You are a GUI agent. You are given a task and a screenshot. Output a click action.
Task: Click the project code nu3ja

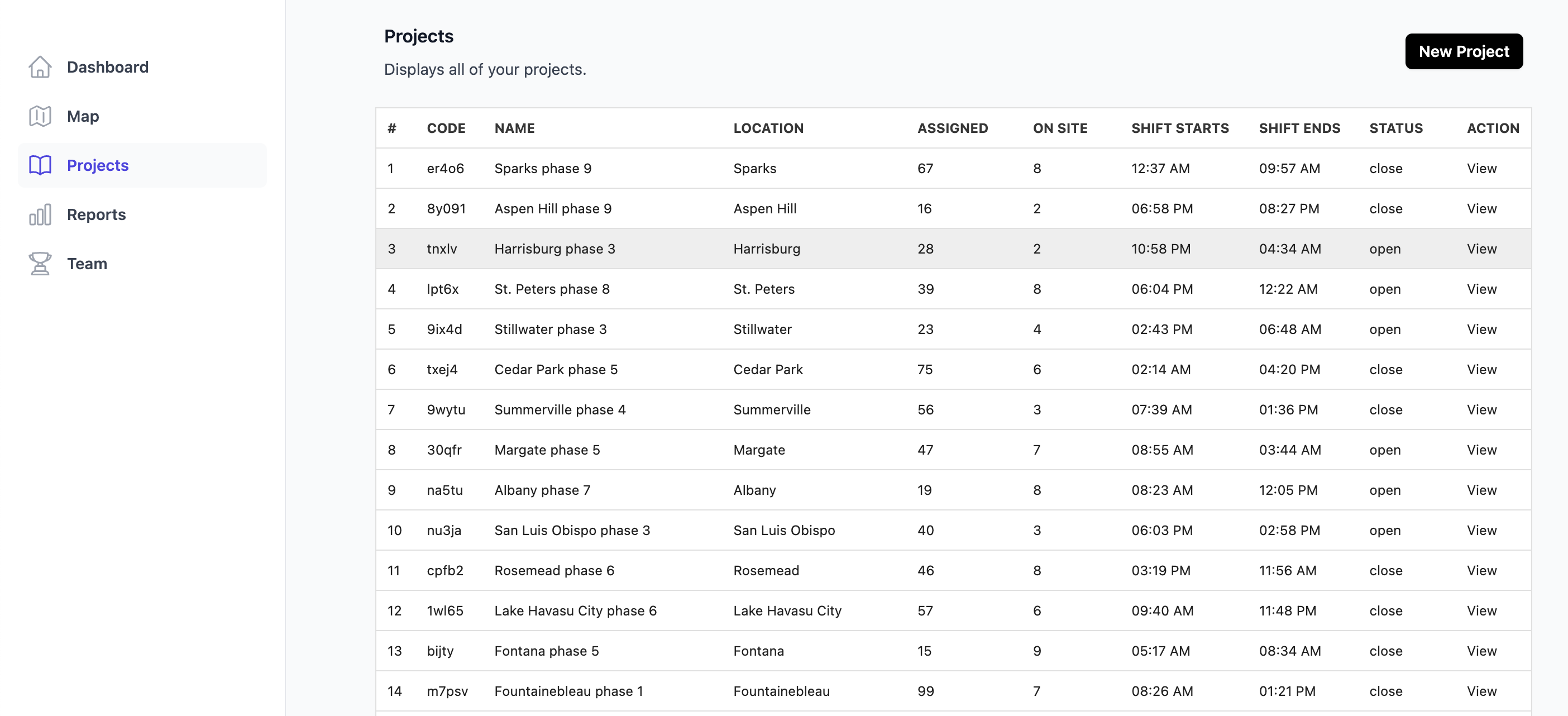(x=444, y=531)
